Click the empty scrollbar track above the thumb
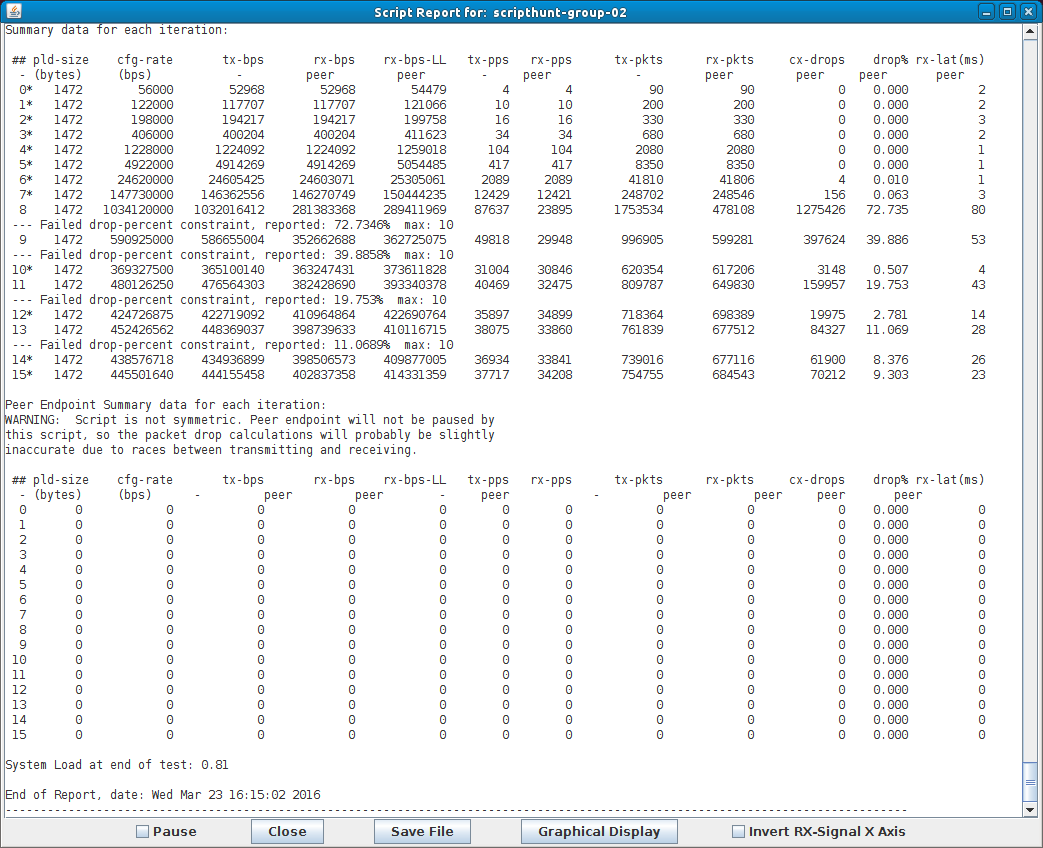The width and height of the screenshot is (1043, 848). coord(1030,400)
